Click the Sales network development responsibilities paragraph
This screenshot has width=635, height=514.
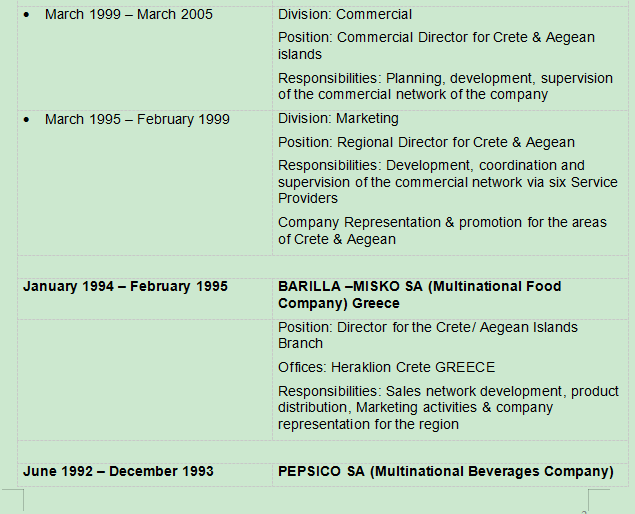(x=447, y=408)
